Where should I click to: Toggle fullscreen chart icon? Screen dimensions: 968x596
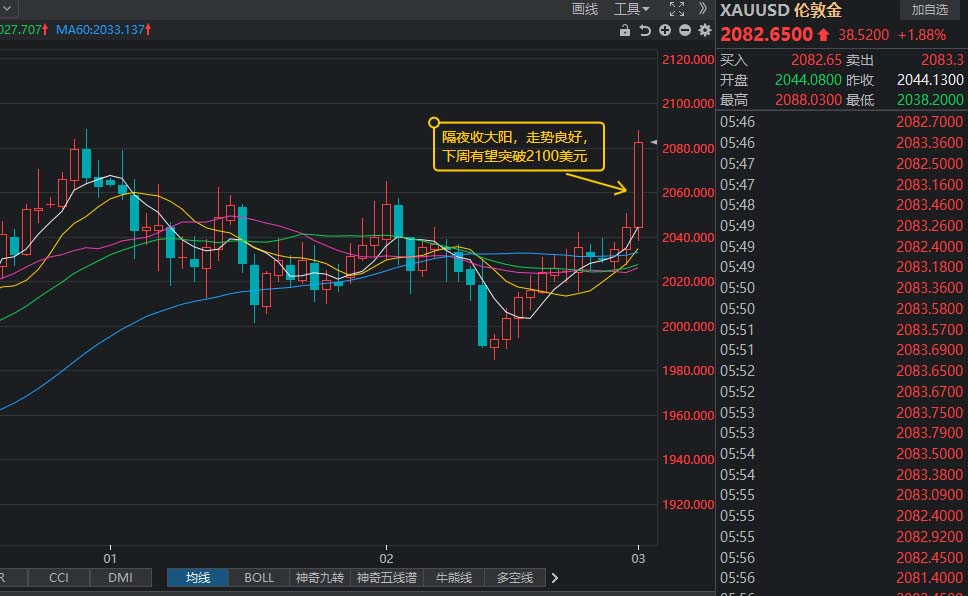(x=677, y=9)
